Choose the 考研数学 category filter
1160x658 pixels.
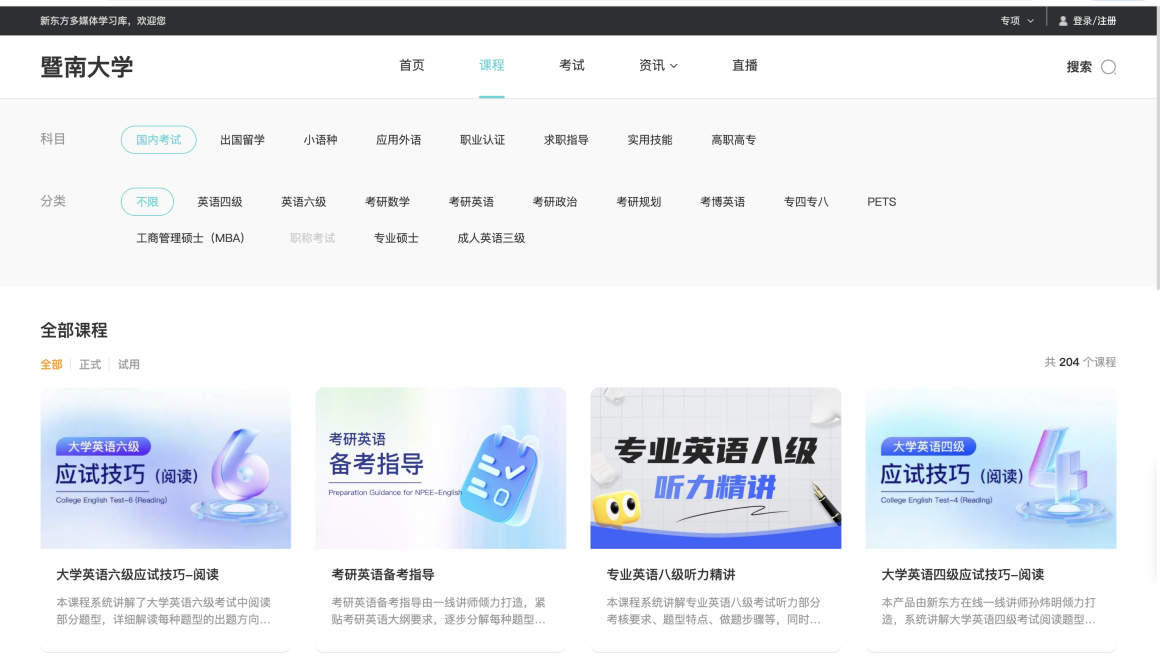click(x=387, y=202)
